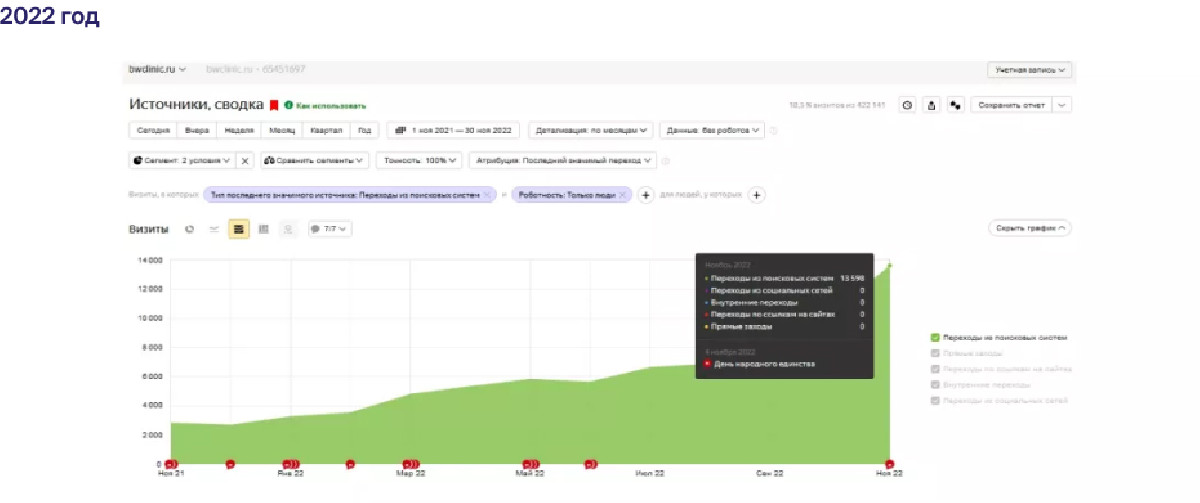Viewport: 1200px width, 503px height.
Task: Toggle the Прямые заходы legend checkbox
Action: (935, 353)
